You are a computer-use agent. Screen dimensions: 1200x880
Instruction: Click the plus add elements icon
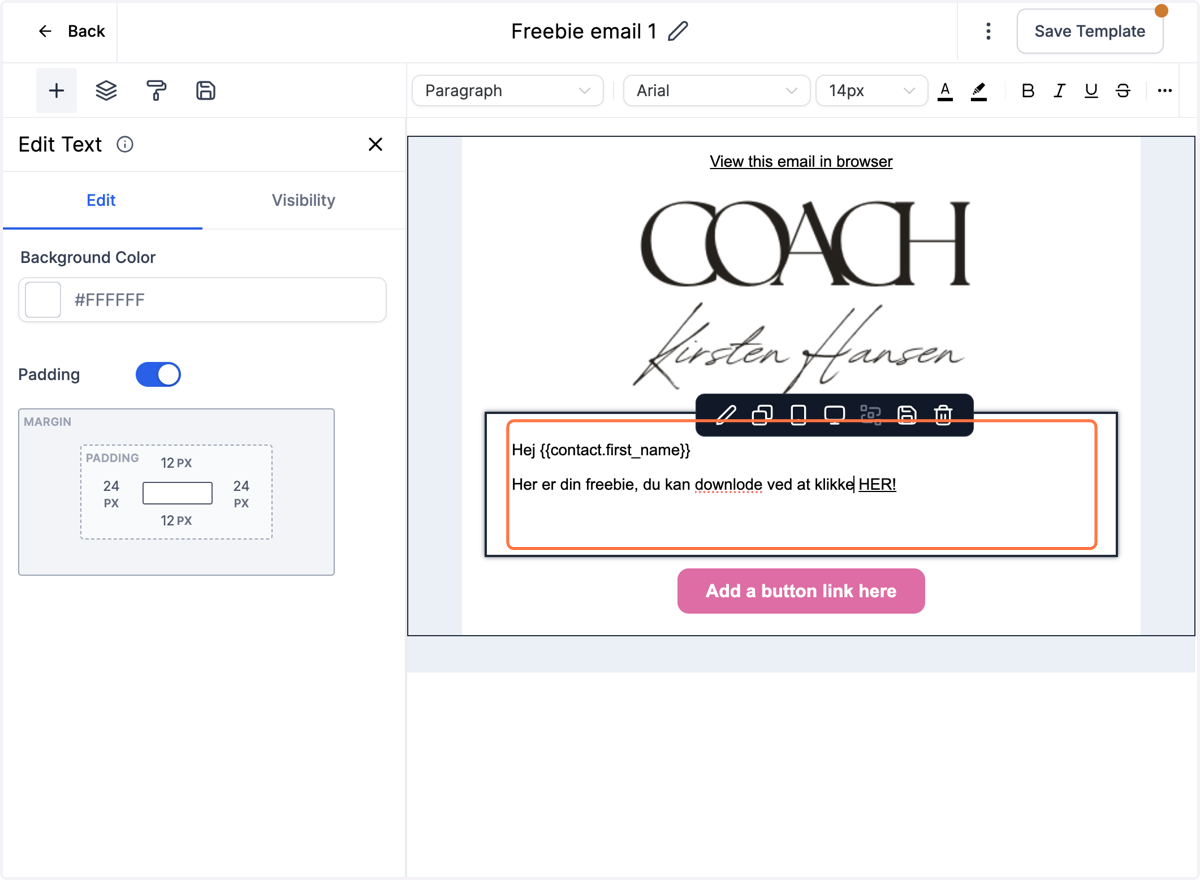57,91
